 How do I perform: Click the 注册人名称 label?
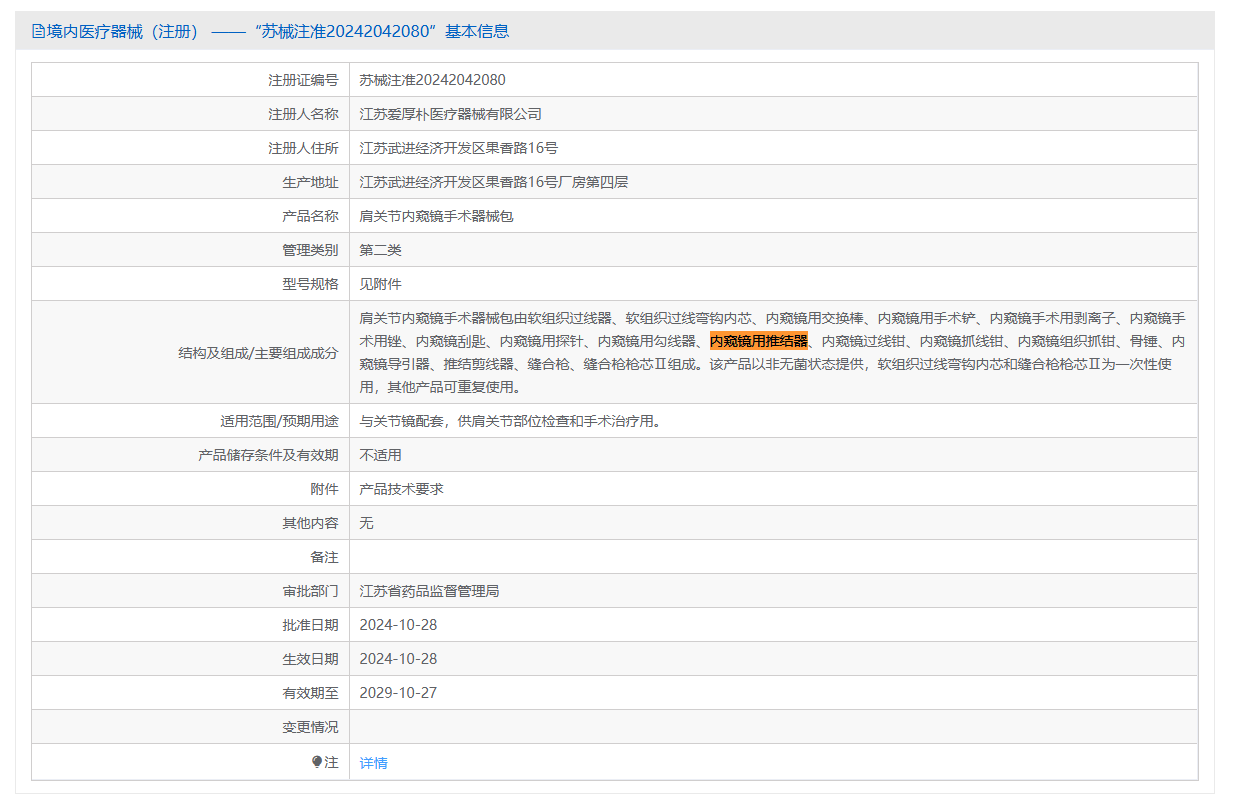tap(303, 114)
